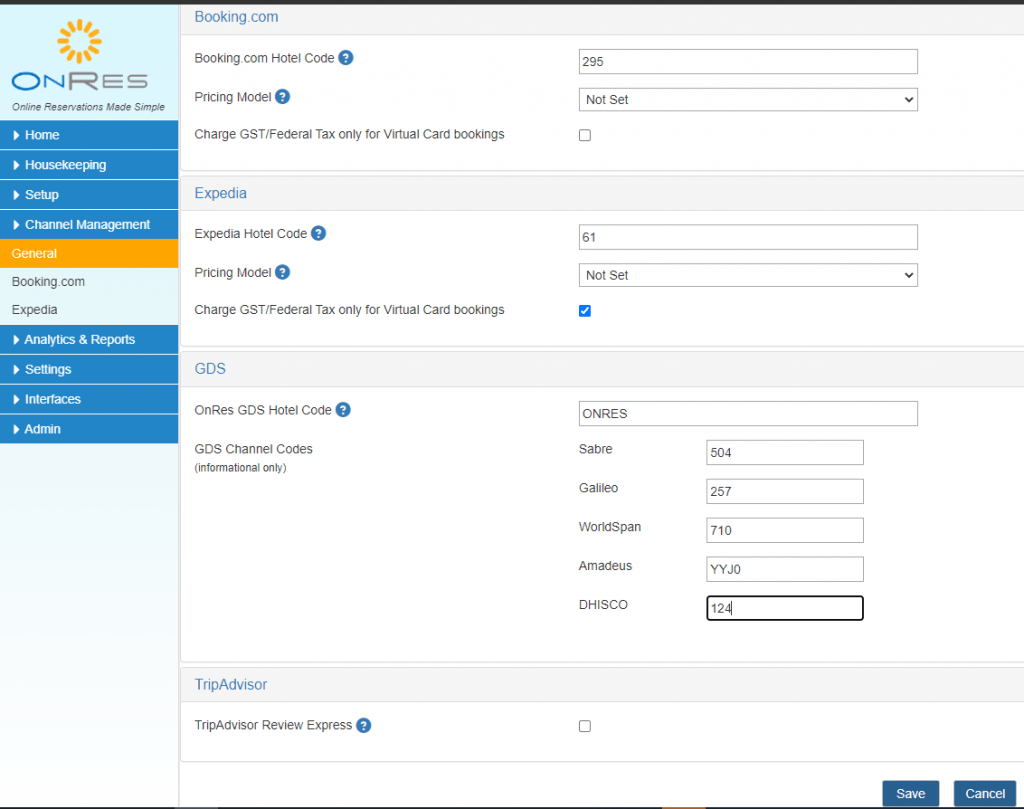This screenshot has width=1024, height=809.
Task: Select Expedia submenu item in sidebar
Action: [35, 310]
